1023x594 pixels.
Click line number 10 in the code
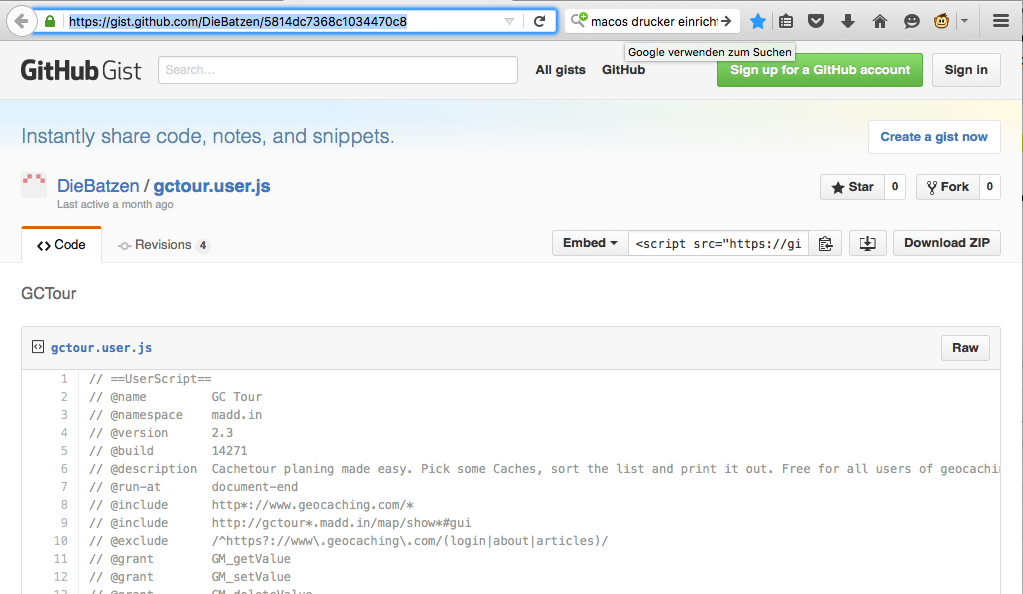click(61, 540)
